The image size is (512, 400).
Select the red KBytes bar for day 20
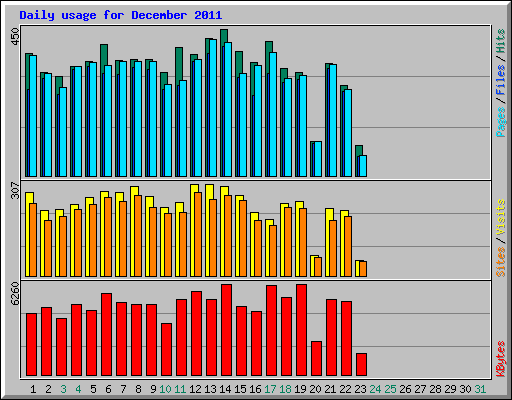pyautogui.click(x=316, y=359)
